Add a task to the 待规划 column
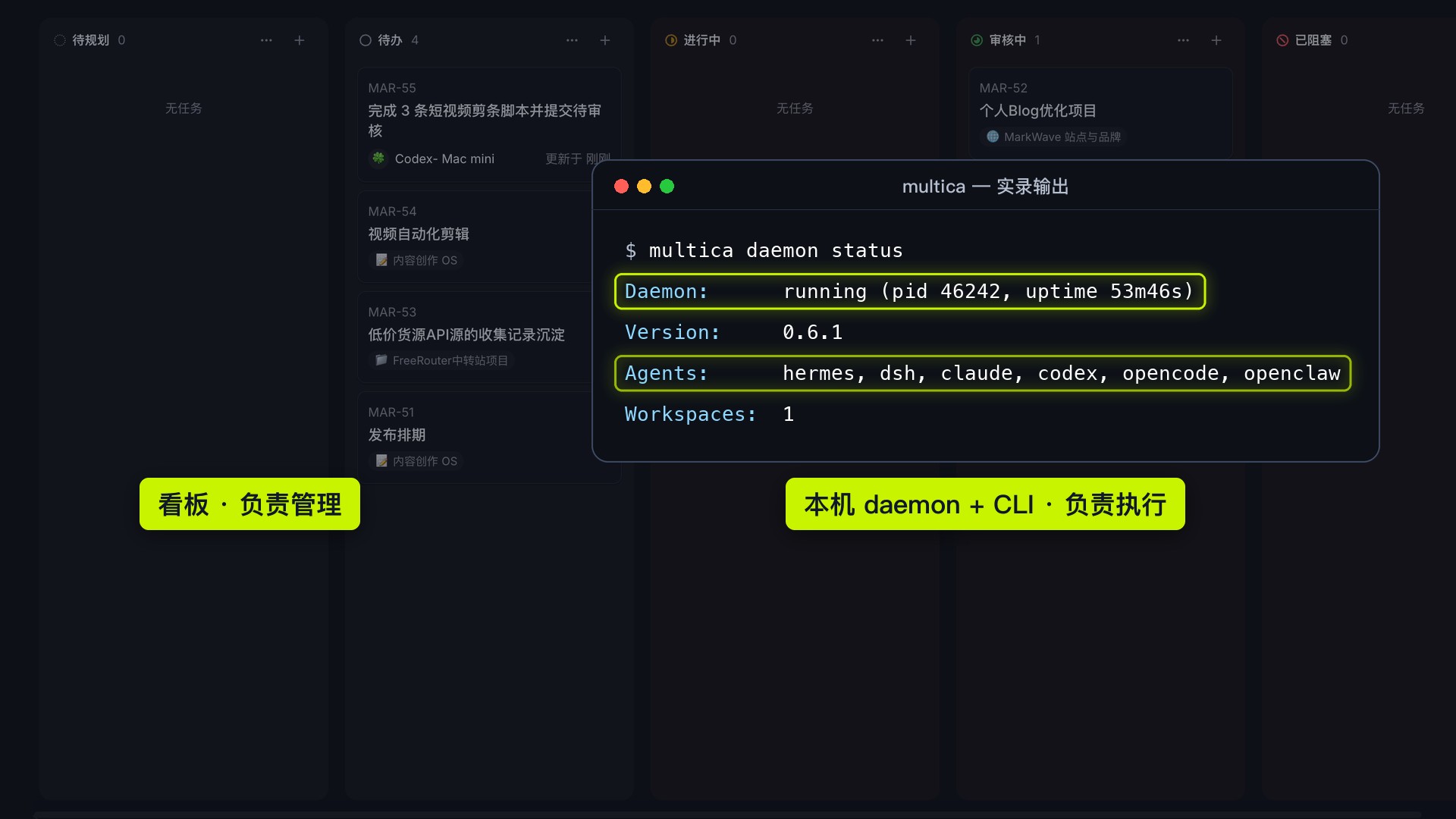This screenshot has height=819, width=1456. point(300,40)
